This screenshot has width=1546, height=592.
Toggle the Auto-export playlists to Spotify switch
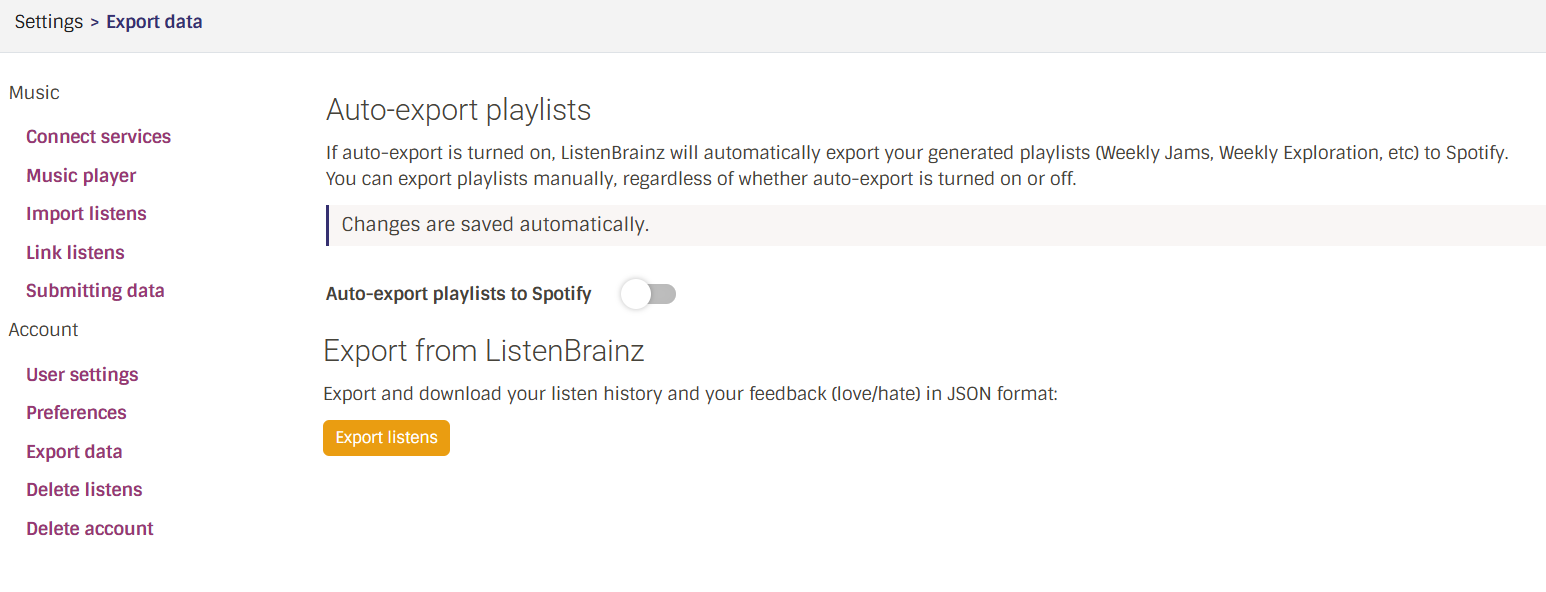click(x=648, y=294)
